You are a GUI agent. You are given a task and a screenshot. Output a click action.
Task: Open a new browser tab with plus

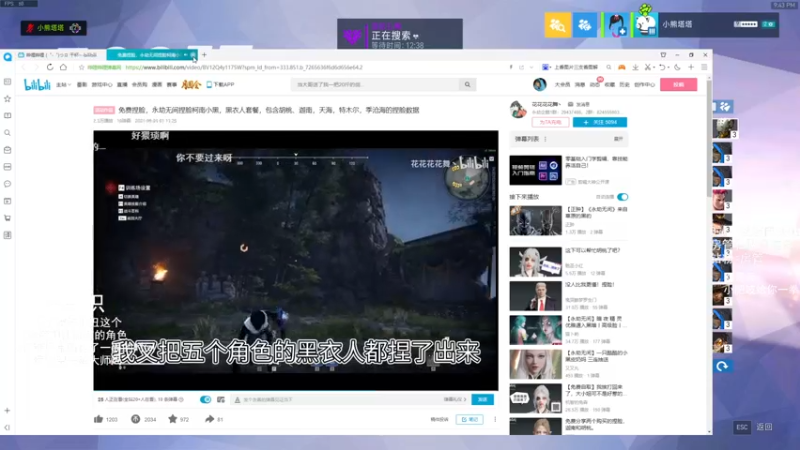204,55
